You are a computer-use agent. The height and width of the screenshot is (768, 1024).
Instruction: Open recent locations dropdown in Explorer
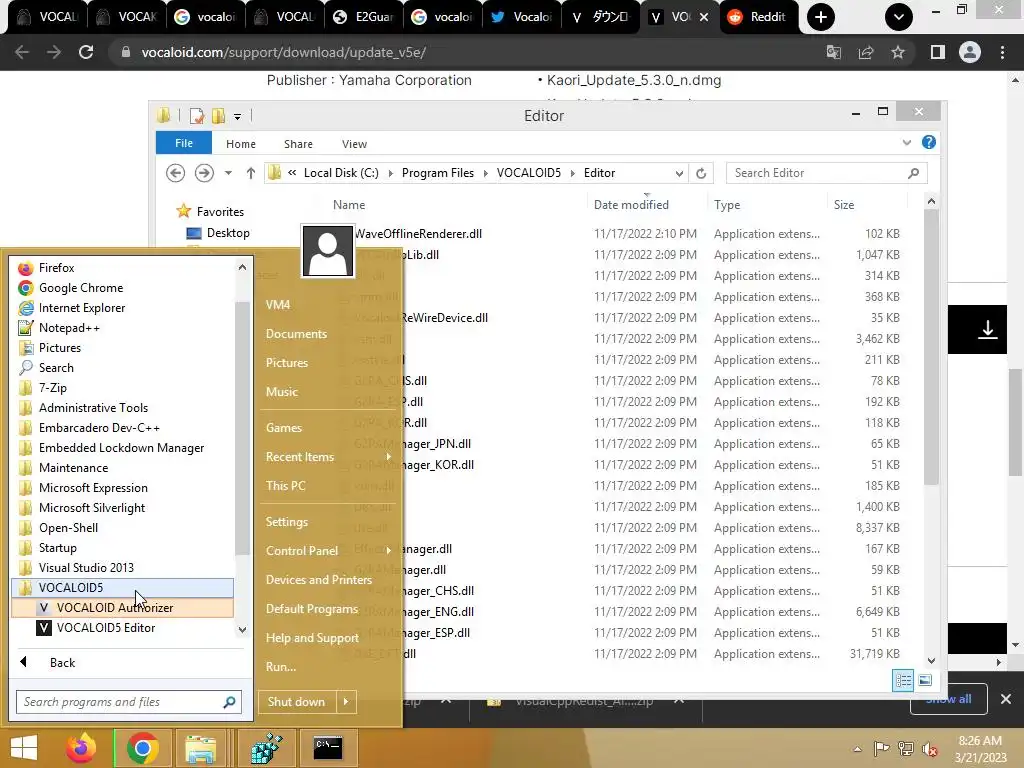click(x=228, y=173)
